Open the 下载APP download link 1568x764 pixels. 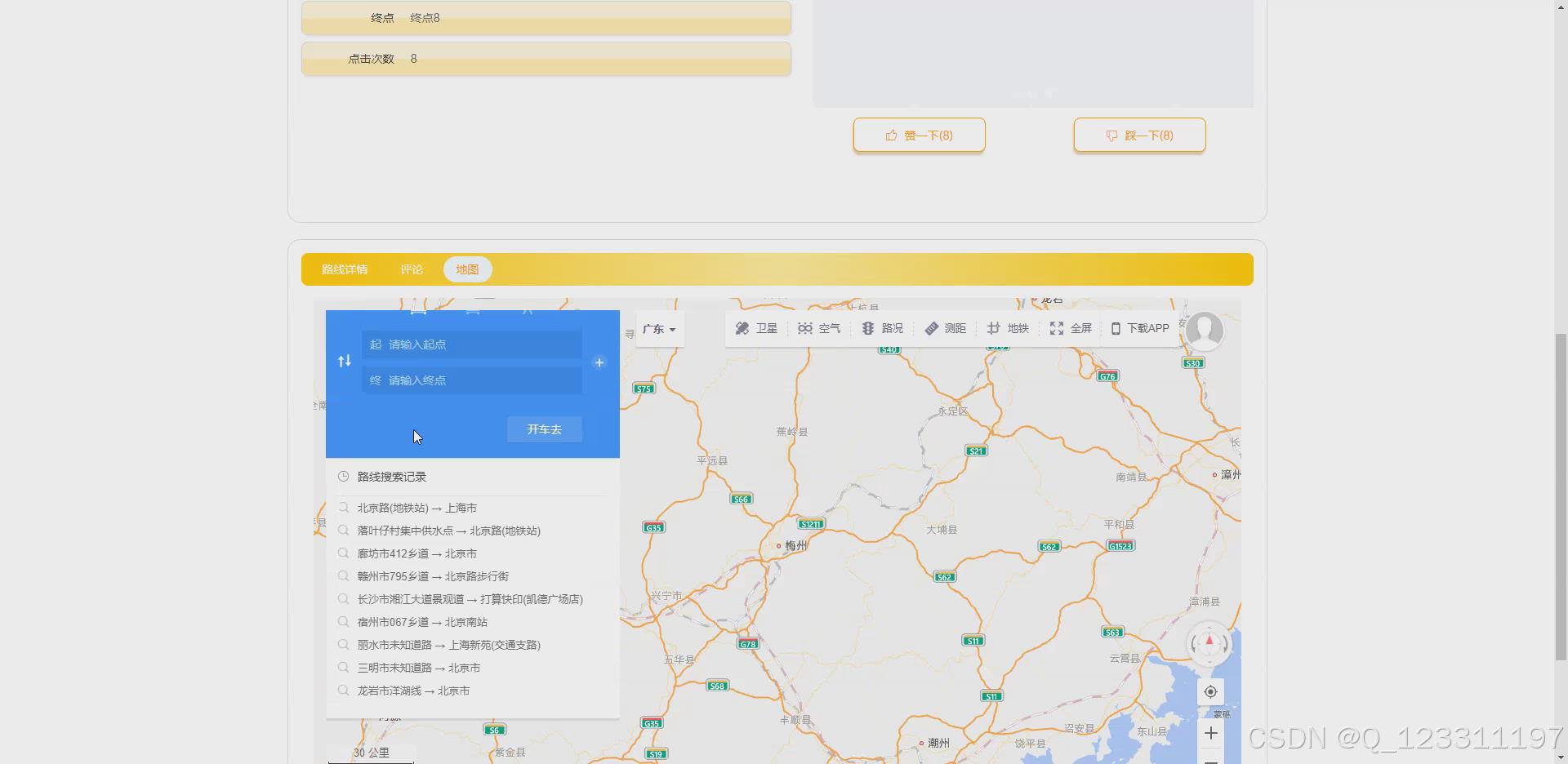tap(1140, 328)
